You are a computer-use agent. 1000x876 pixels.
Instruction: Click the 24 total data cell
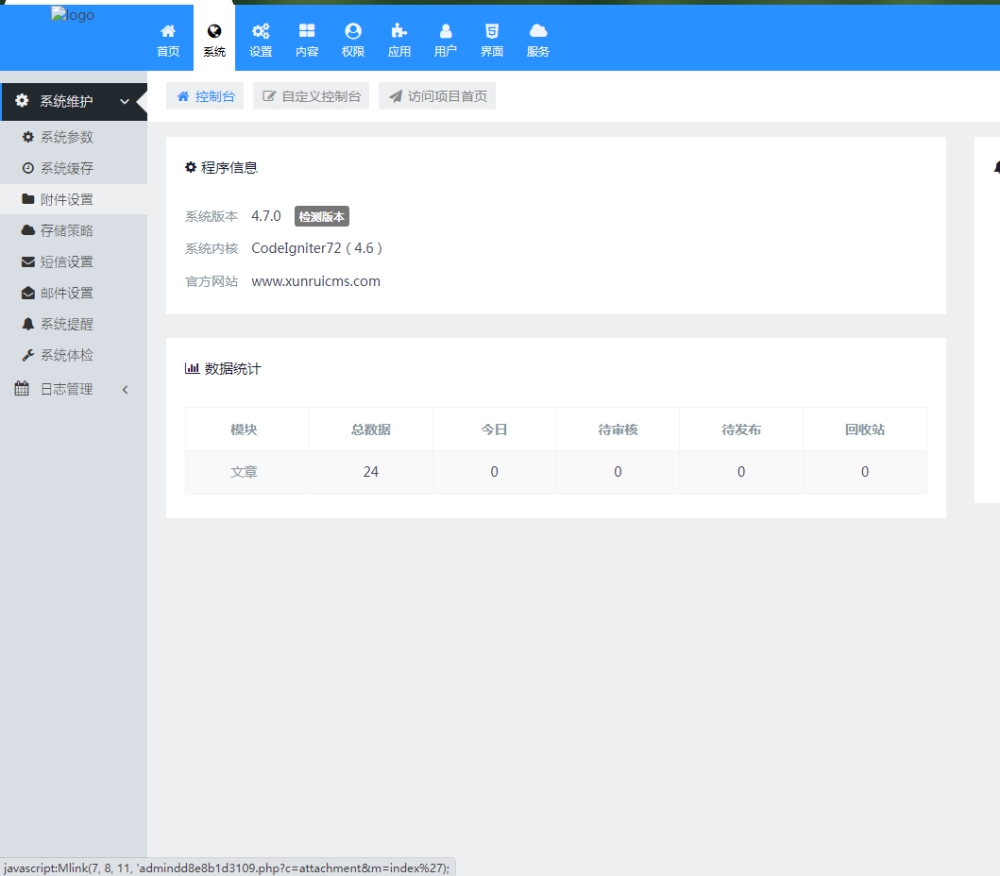click(371, 472)
